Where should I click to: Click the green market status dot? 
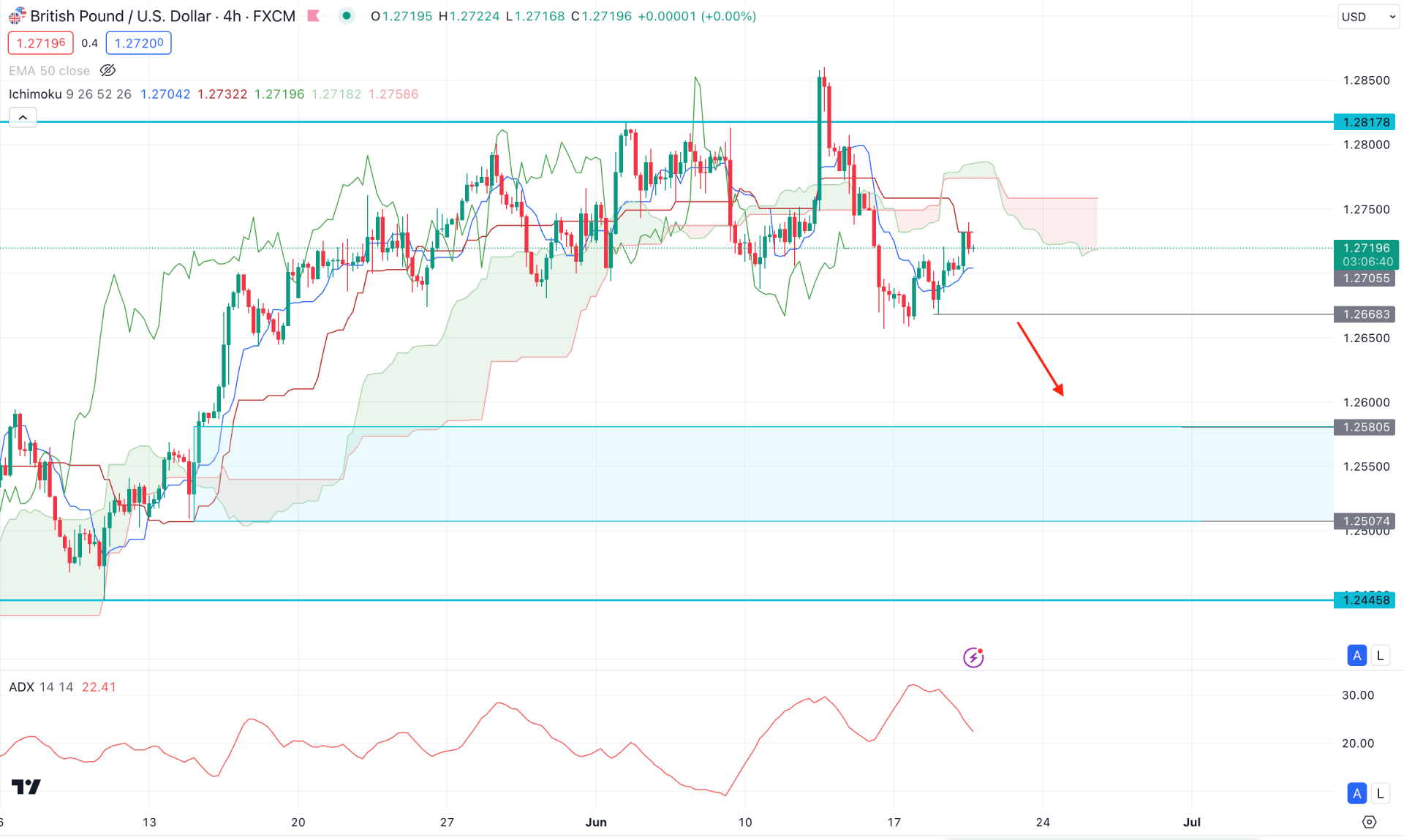pyautogui.click(x=347, y=15)
